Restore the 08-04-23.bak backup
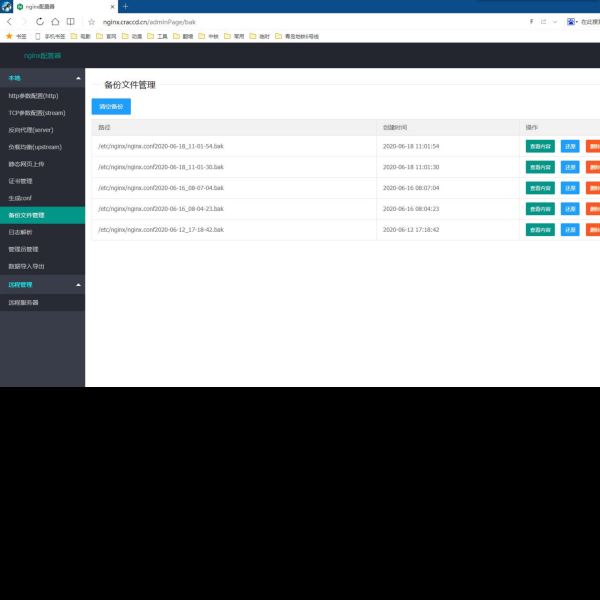The height and width of the screenshot is (600, 600). click(x=570, y=209)
